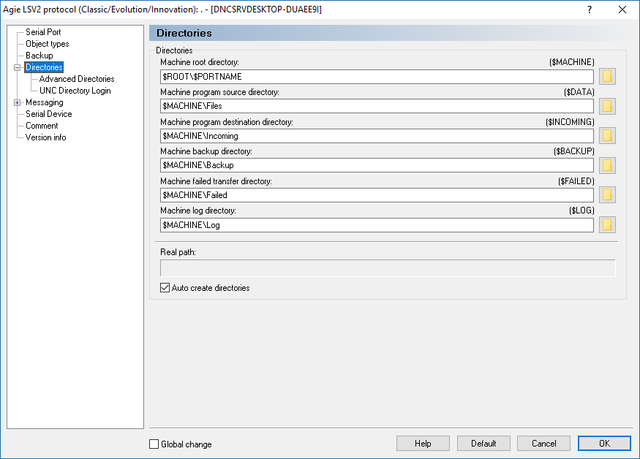Click the Help button
640x459 pixels.
423,443
